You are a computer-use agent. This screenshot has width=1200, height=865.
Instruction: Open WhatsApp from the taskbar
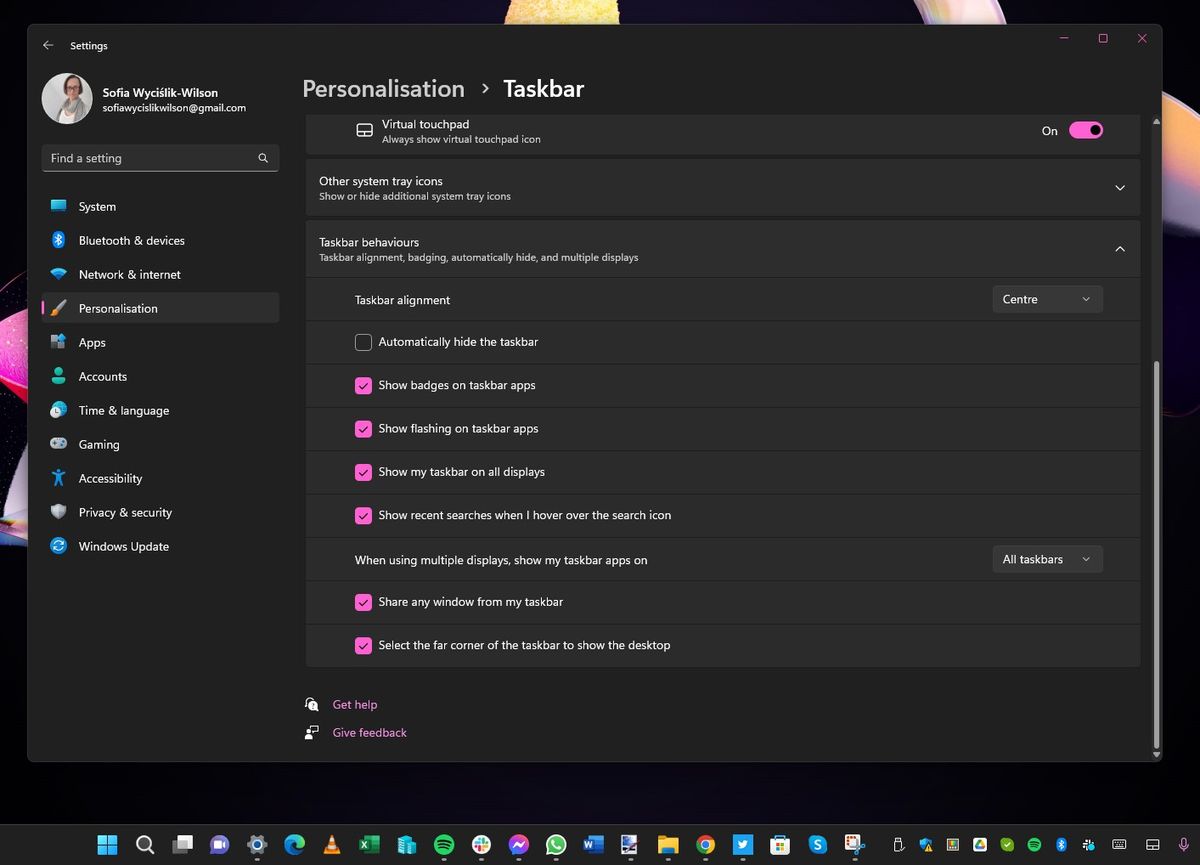pos(555,845)
